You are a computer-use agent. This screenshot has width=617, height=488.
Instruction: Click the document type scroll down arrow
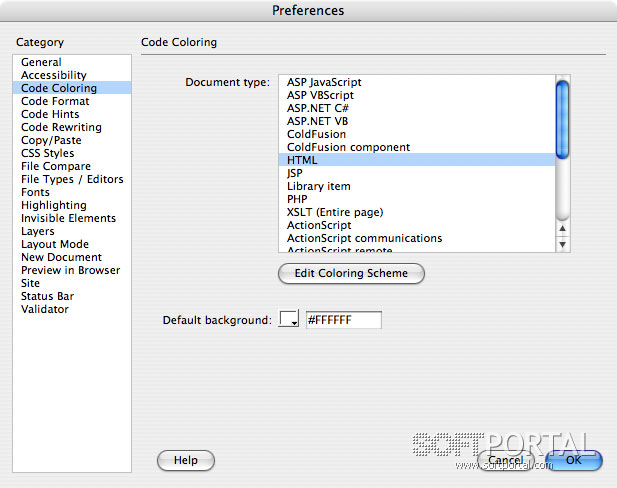pos(562,244)
